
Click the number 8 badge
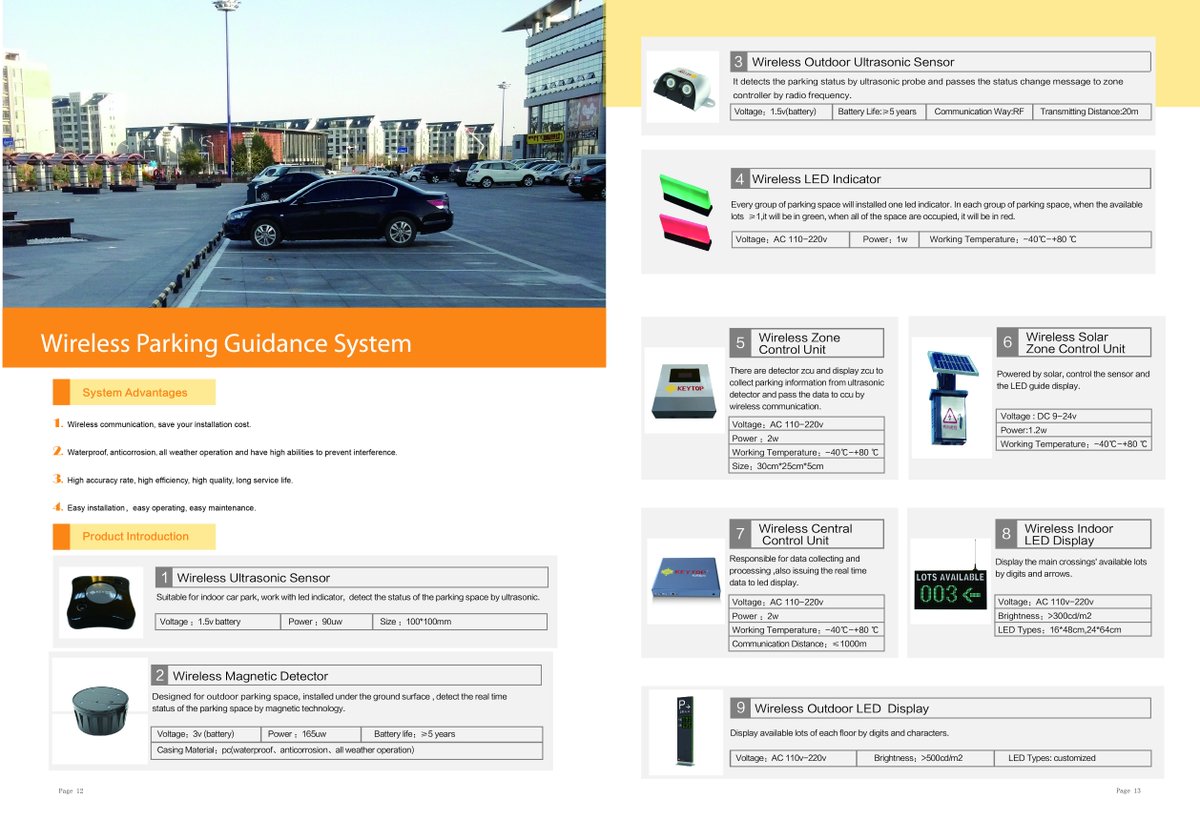point(1006,534)
